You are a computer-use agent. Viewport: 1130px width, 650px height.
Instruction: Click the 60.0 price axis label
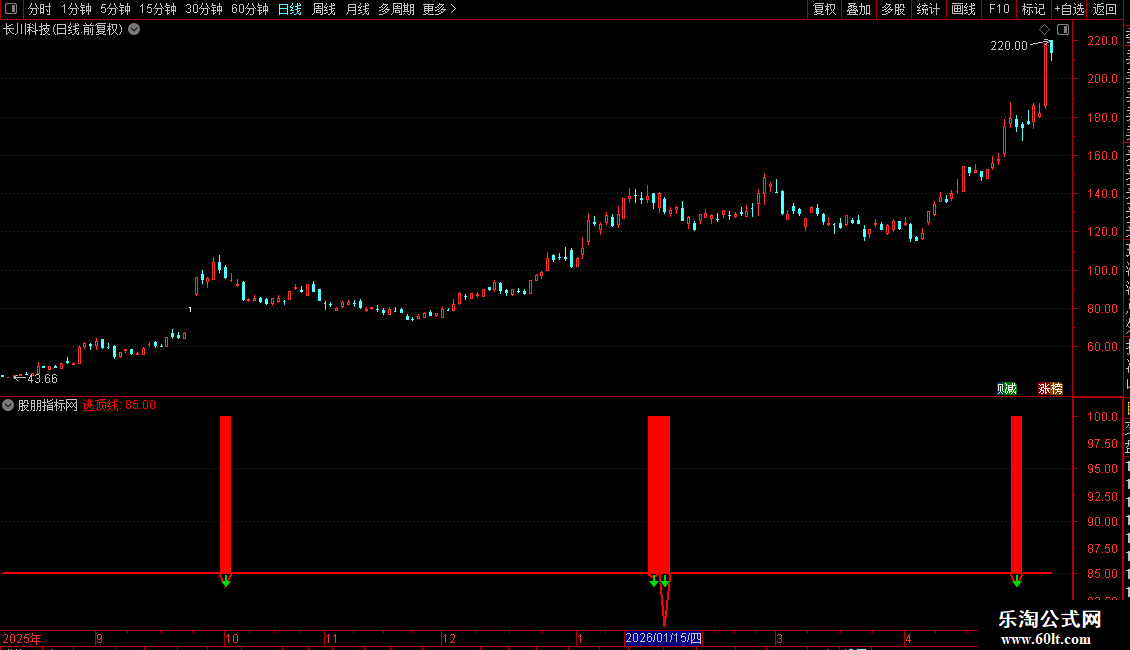pyautogui.click(x=1103, y=347)
